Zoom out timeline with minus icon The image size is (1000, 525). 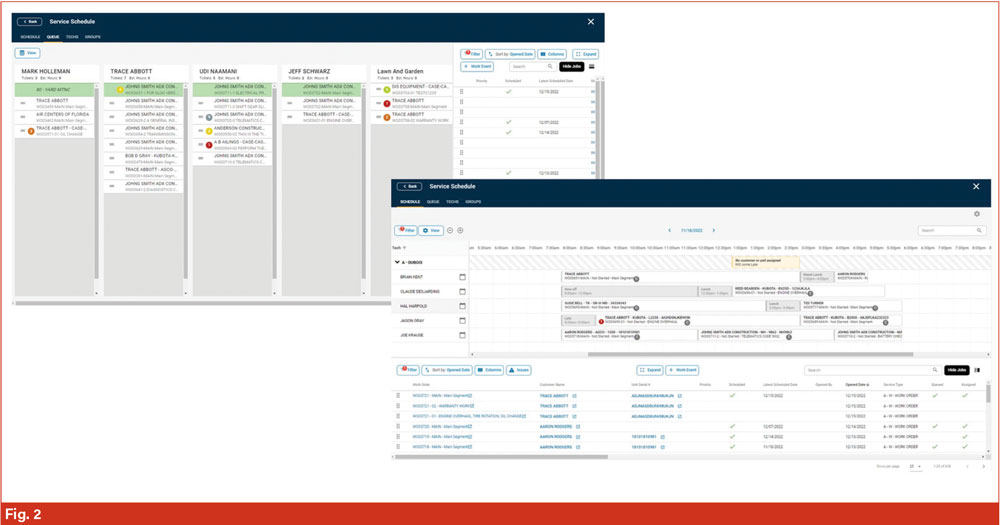tap(450, 230)
